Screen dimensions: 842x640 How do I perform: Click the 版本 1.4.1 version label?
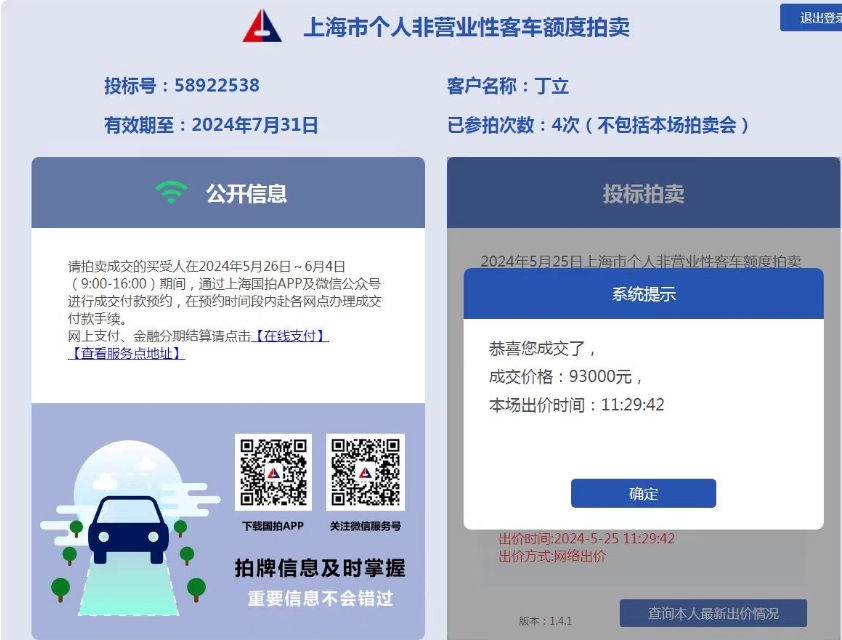(545, 621)
